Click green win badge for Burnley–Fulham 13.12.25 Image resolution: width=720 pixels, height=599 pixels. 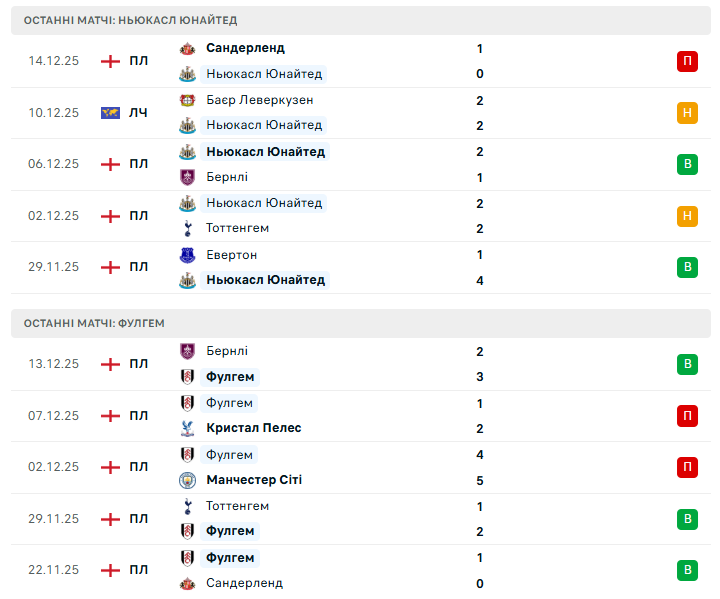687,364
